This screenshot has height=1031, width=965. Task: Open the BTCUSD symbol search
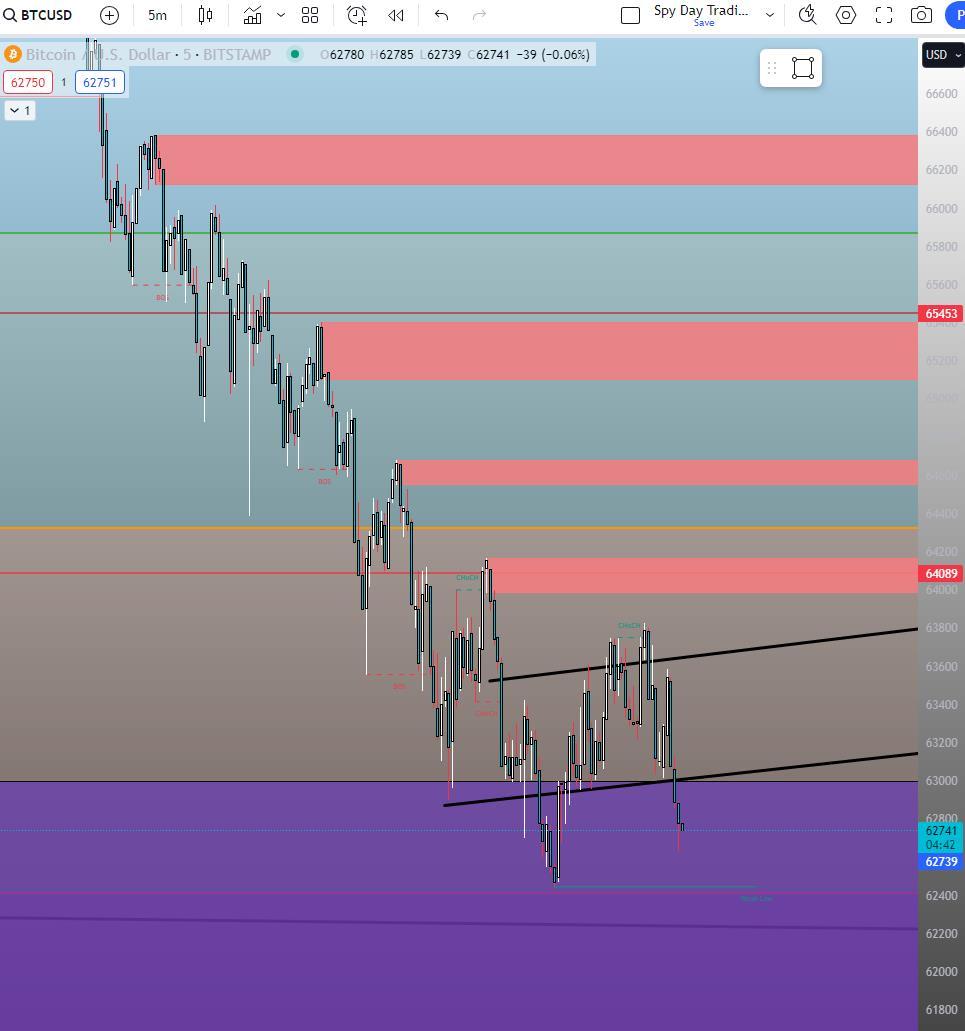[x=38, y=15]
